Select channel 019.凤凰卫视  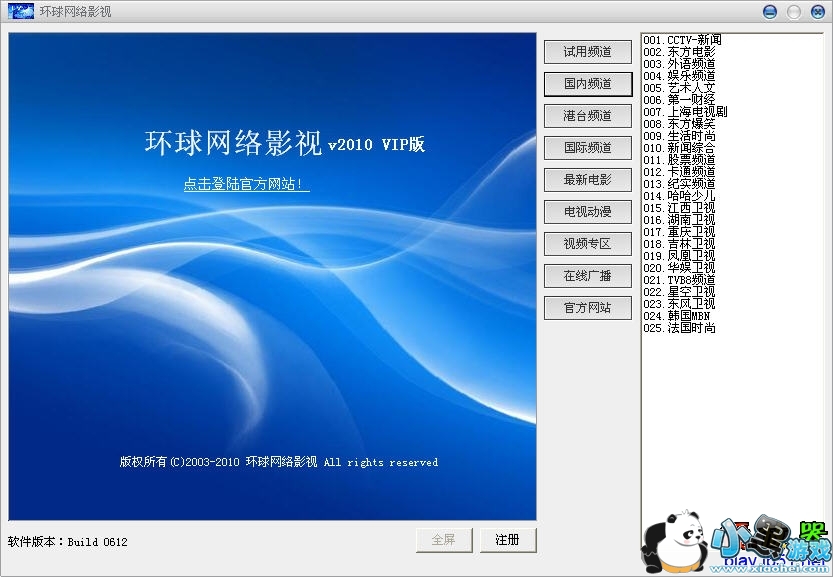[x=679, y=256]
